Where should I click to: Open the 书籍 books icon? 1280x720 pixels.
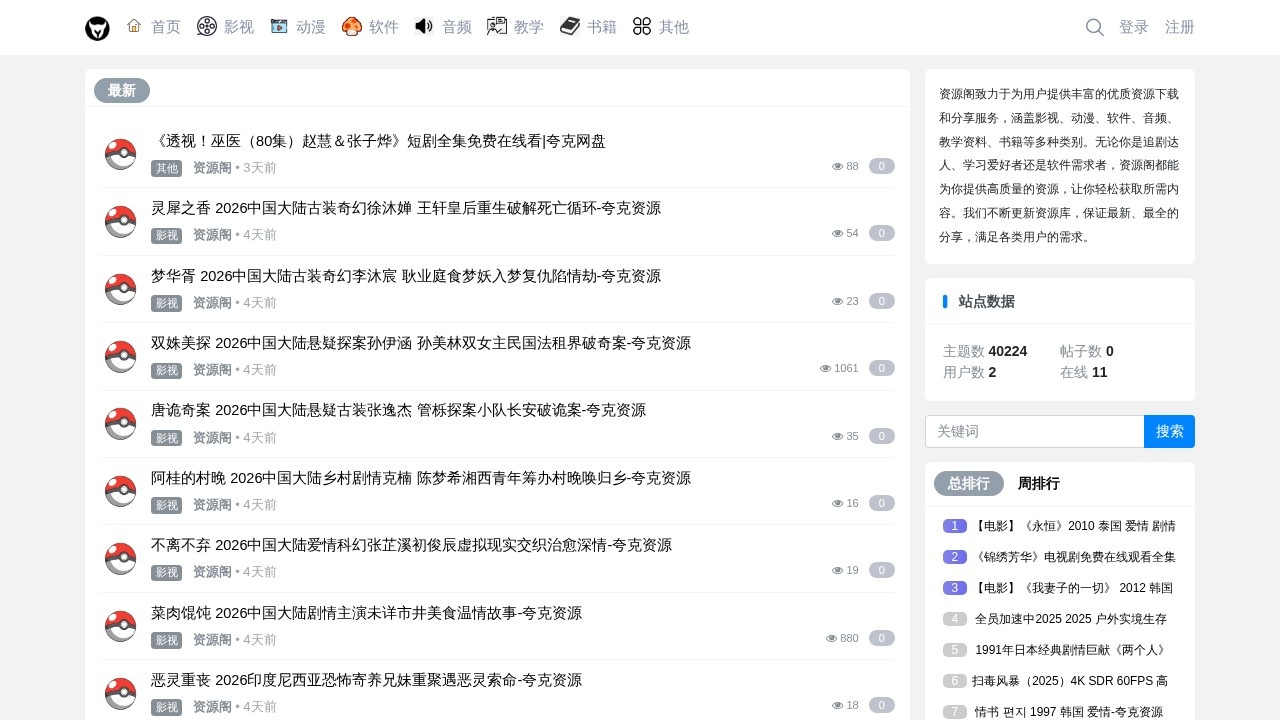pyautogui.click(x=569, y=26)
